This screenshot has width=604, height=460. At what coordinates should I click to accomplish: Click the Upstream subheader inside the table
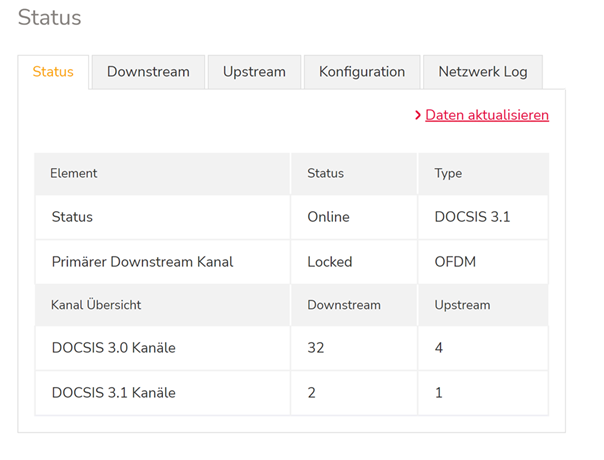462,305
